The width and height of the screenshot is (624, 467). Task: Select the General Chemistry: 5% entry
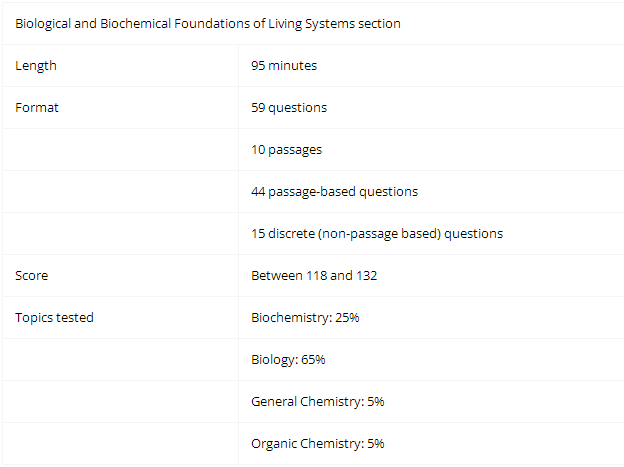point(318,402)
